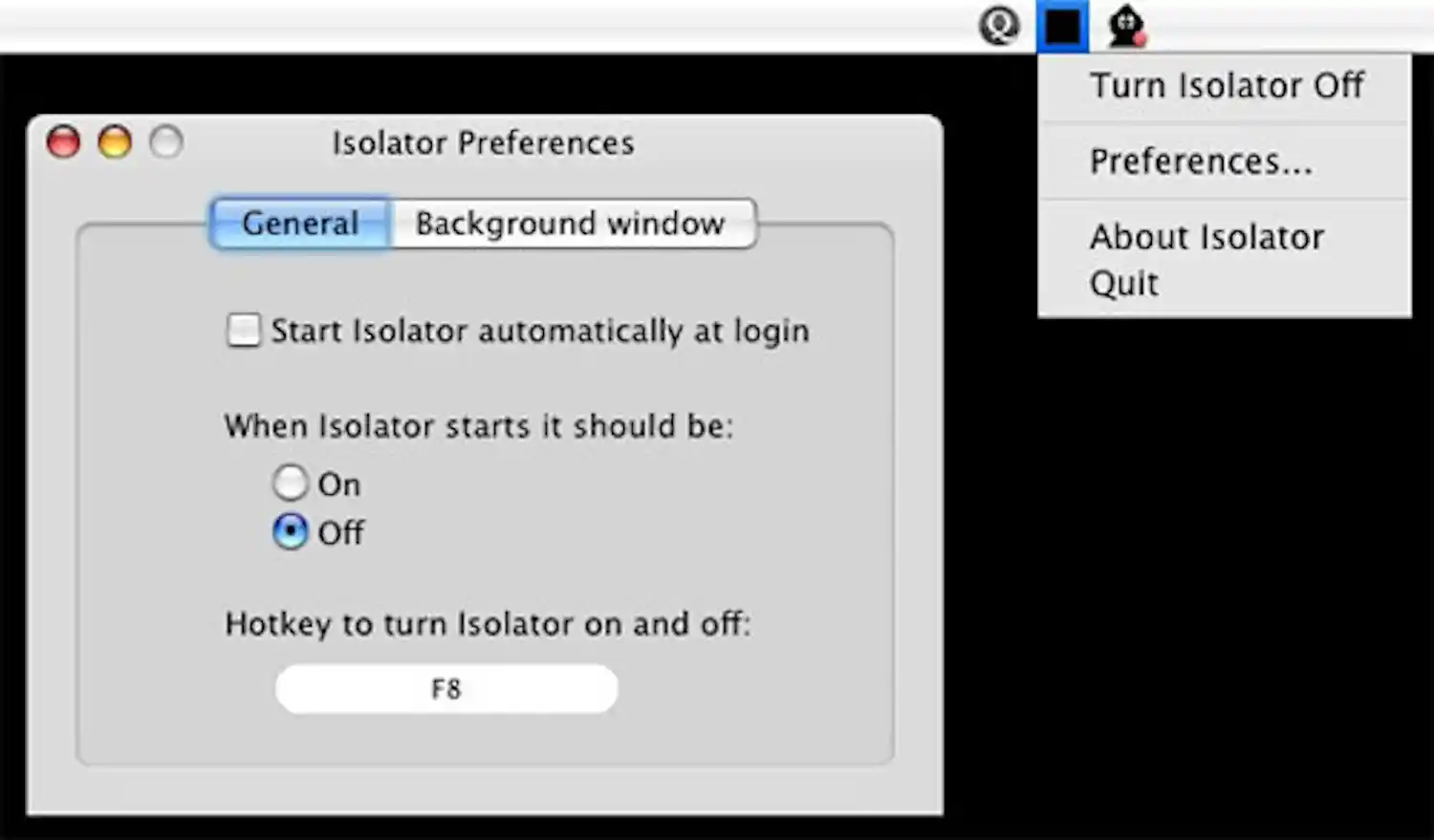Click the circular Q menu bar icon

coord(1000,26)
